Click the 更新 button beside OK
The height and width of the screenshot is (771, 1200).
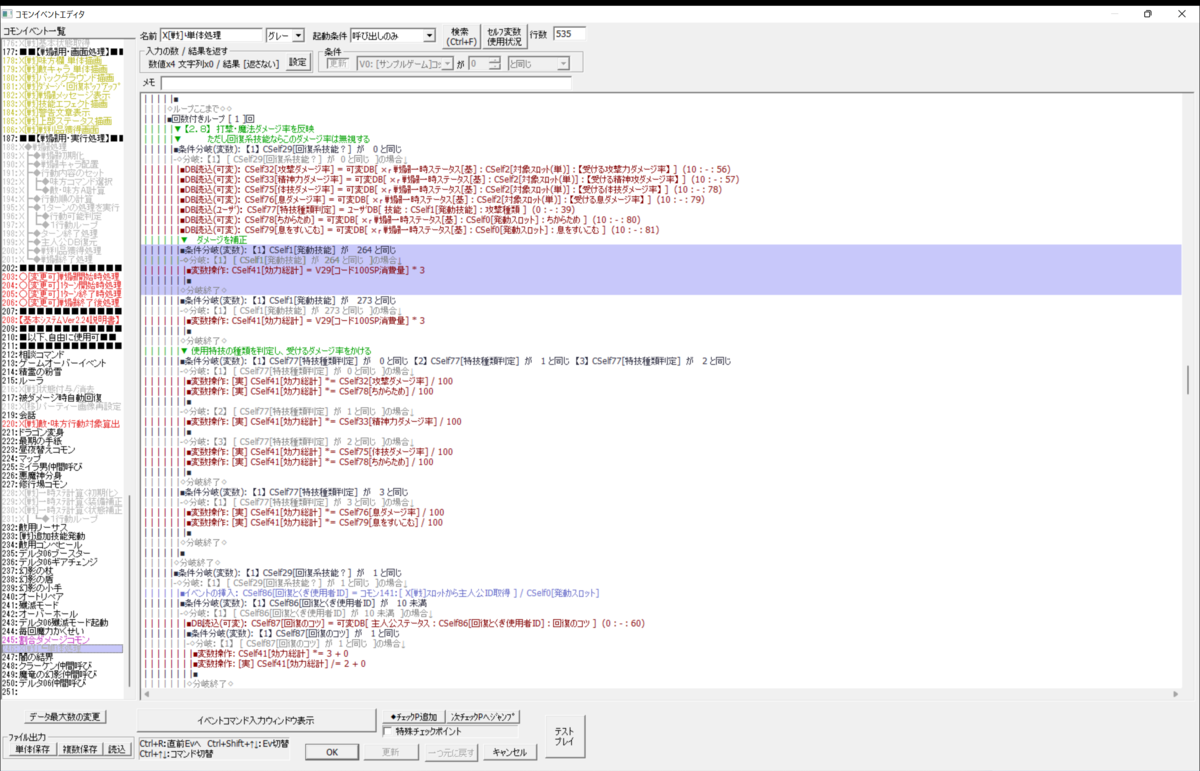[392, 752]
